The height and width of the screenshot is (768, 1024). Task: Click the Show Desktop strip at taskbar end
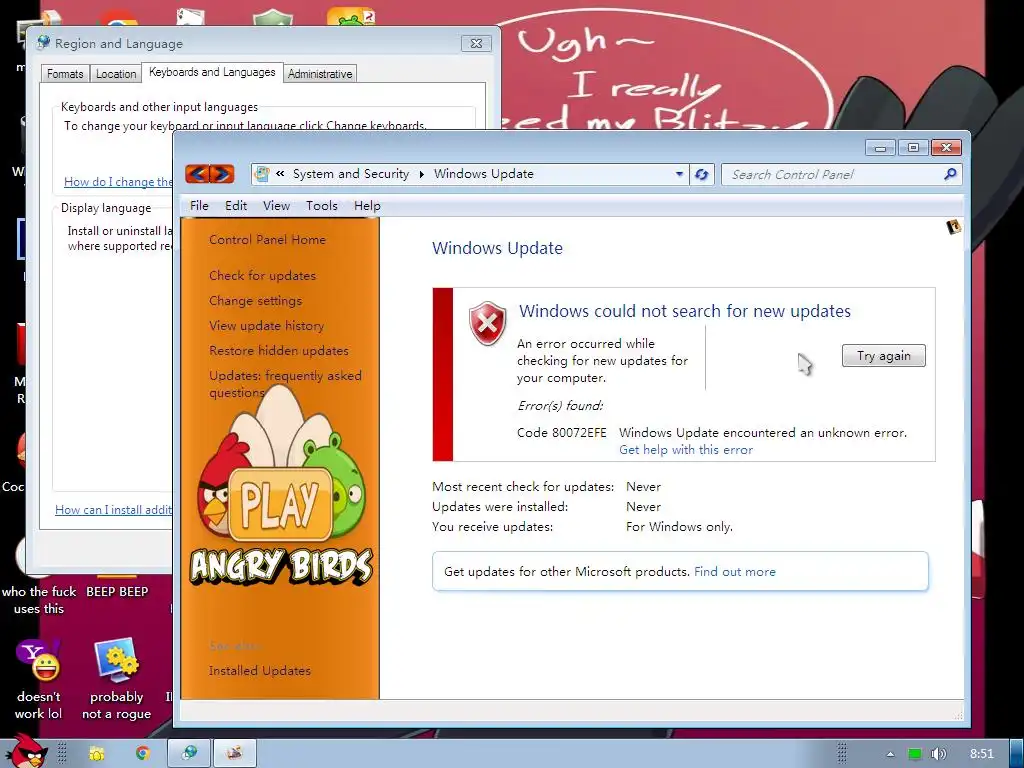[x=1017, y=754]
